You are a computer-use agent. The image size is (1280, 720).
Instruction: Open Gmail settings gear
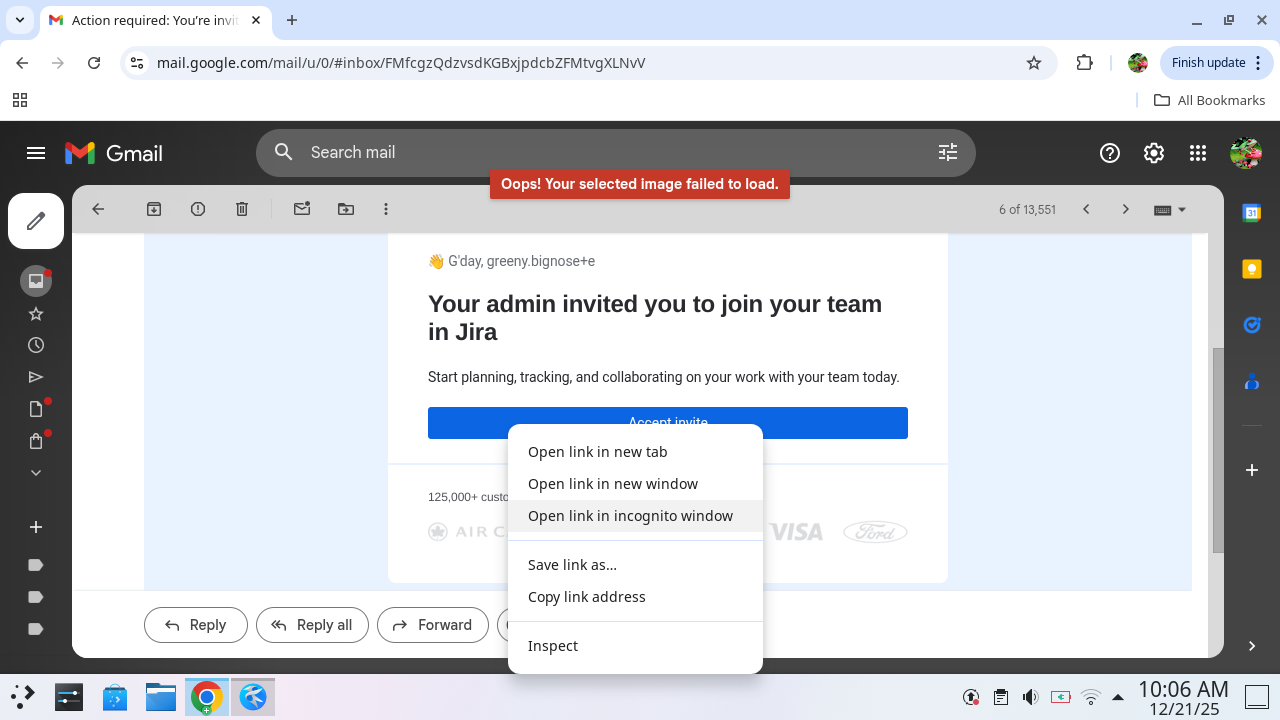pyautogui.click(x=1154, y=153)
